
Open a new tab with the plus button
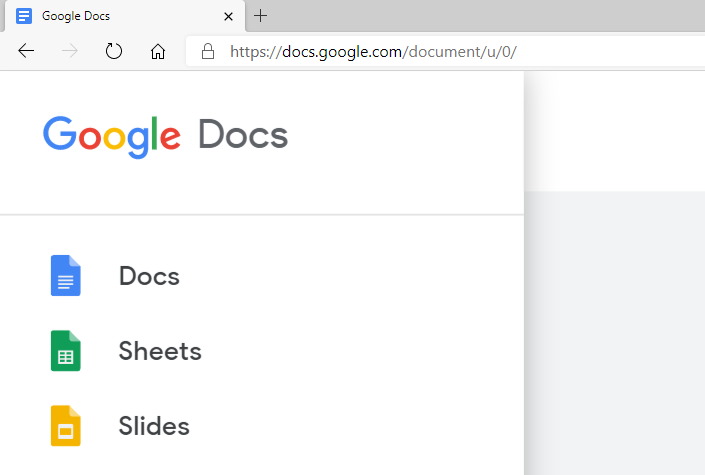(x=261, y=16)
